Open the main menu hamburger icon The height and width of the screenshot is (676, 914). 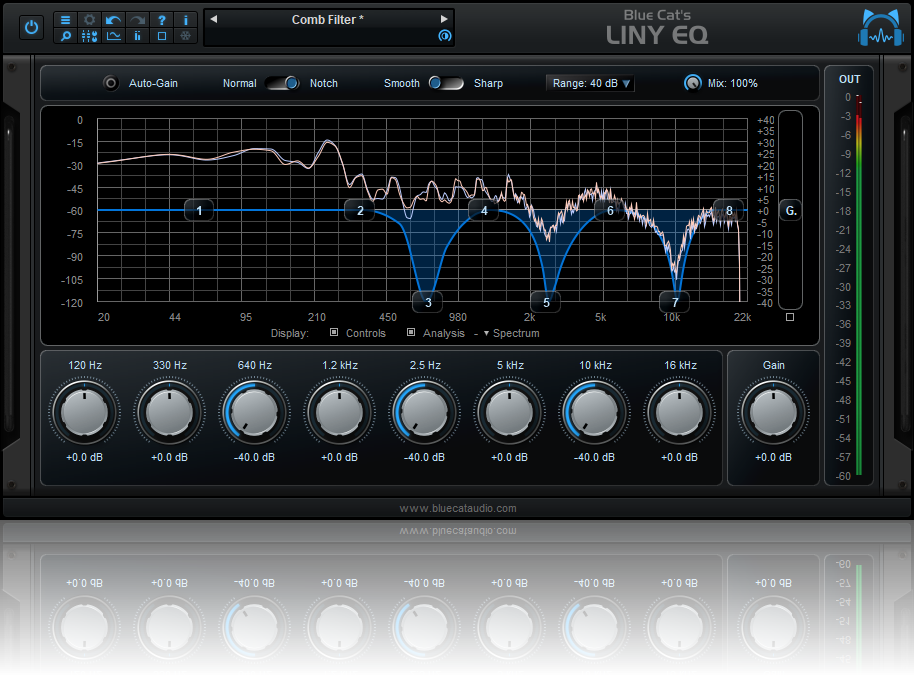click(x=65, y=20)
